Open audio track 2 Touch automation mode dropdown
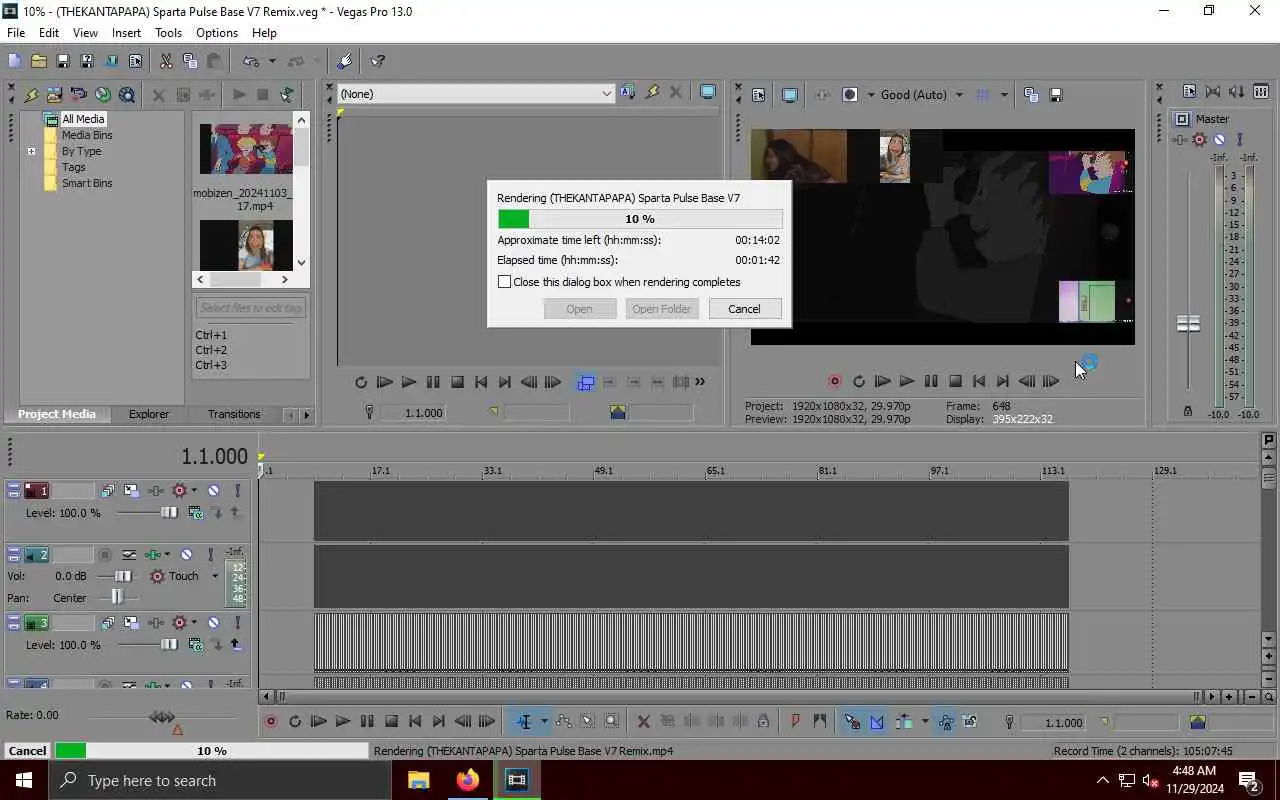Viewport: 1280px width, 800px height. coord(214,576)
